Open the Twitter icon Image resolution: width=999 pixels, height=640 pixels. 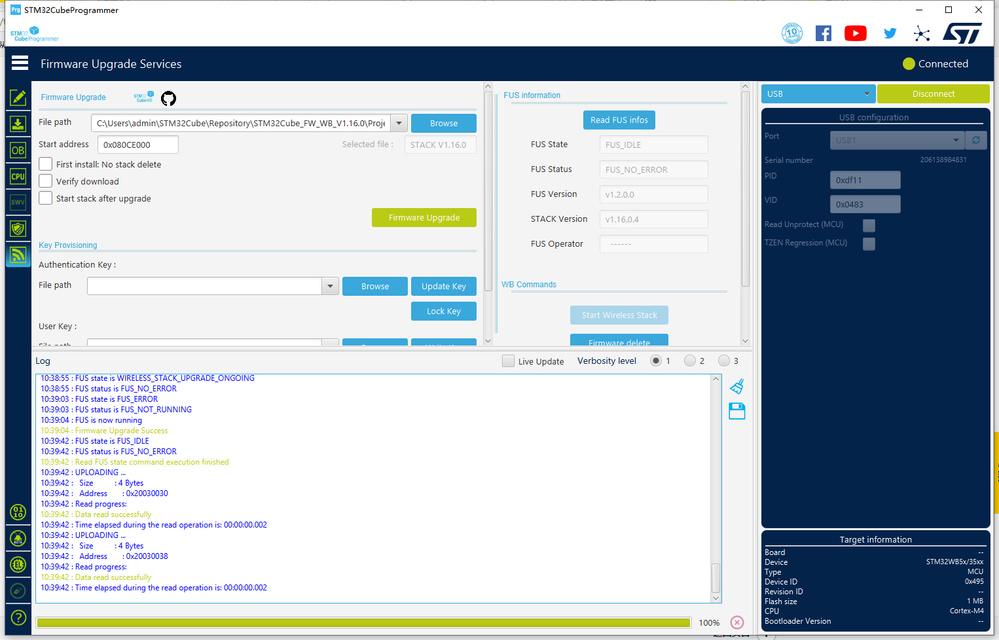(890, 33)
